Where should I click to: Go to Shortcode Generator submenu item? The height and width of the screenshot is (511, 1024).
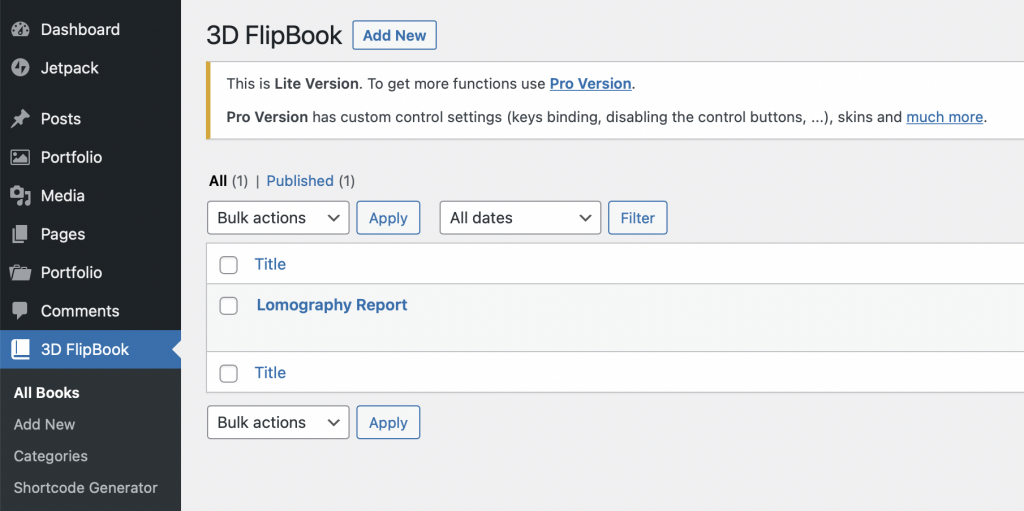[86, 488]
